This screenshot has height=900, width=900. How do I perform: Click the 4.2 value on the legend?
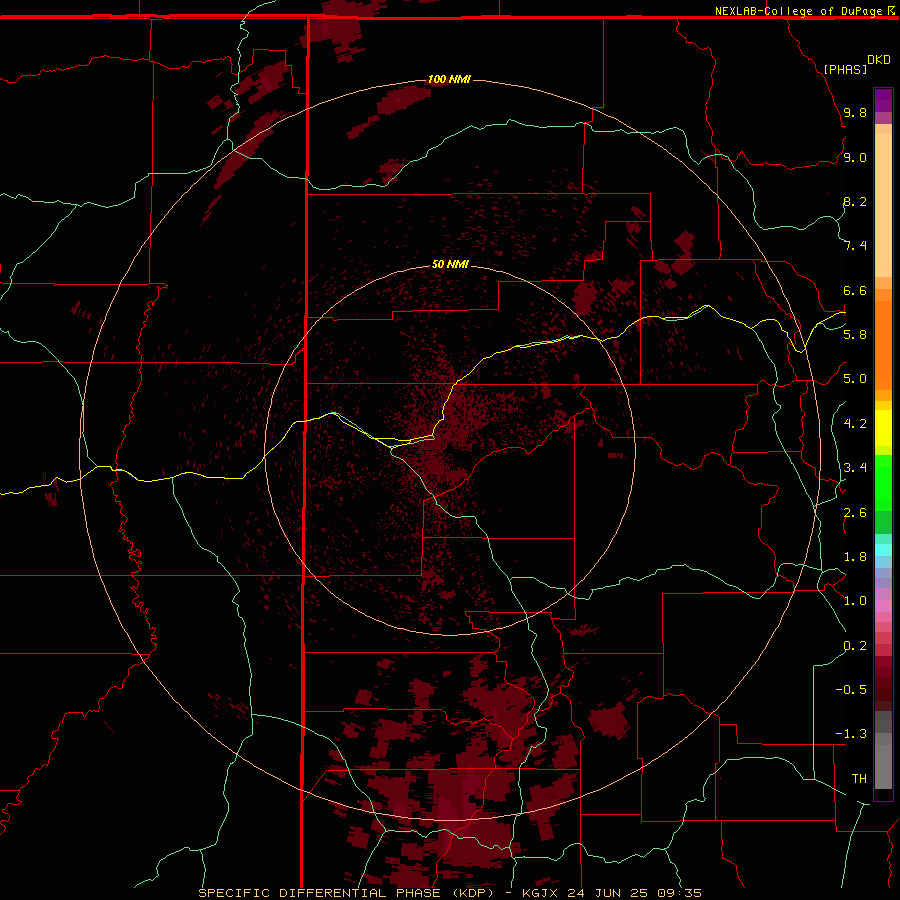coord(855,424)
